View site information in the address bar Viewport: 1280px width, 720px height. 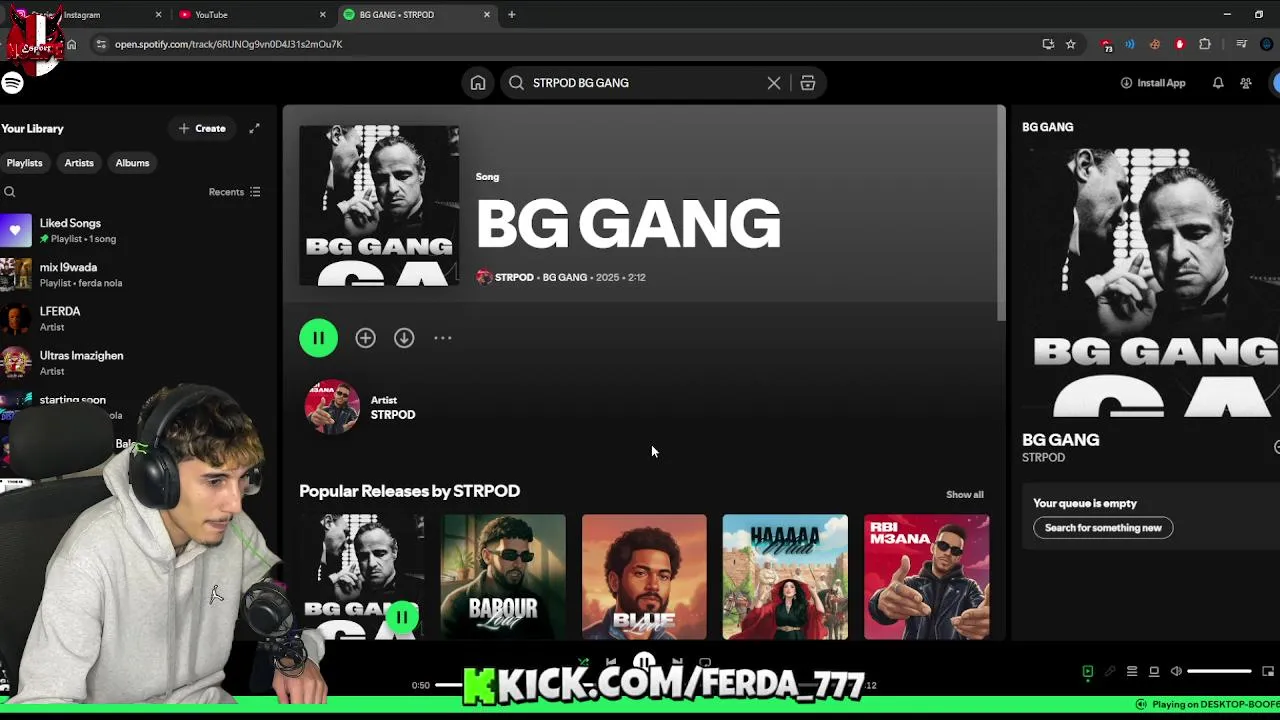(101, 44)
